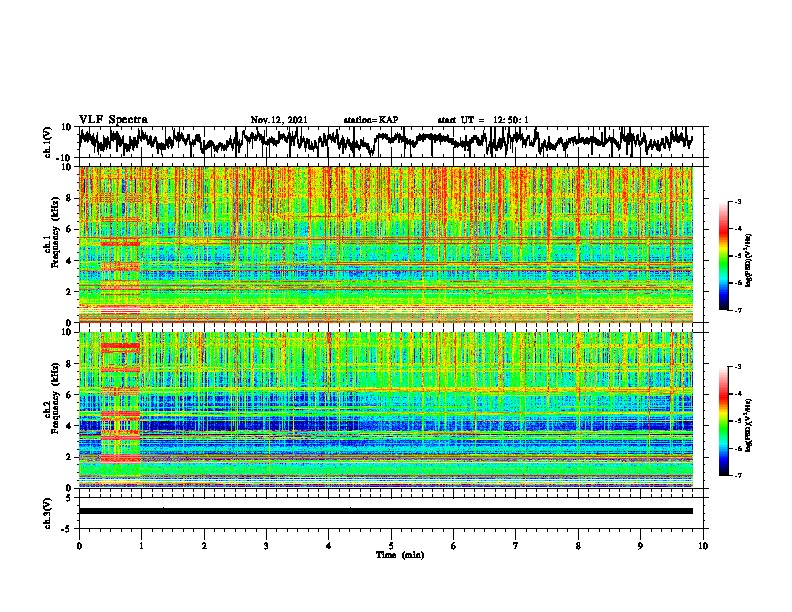Click the ch.3(V) black signal bar
792x612 pixels.
coord(386,511)
